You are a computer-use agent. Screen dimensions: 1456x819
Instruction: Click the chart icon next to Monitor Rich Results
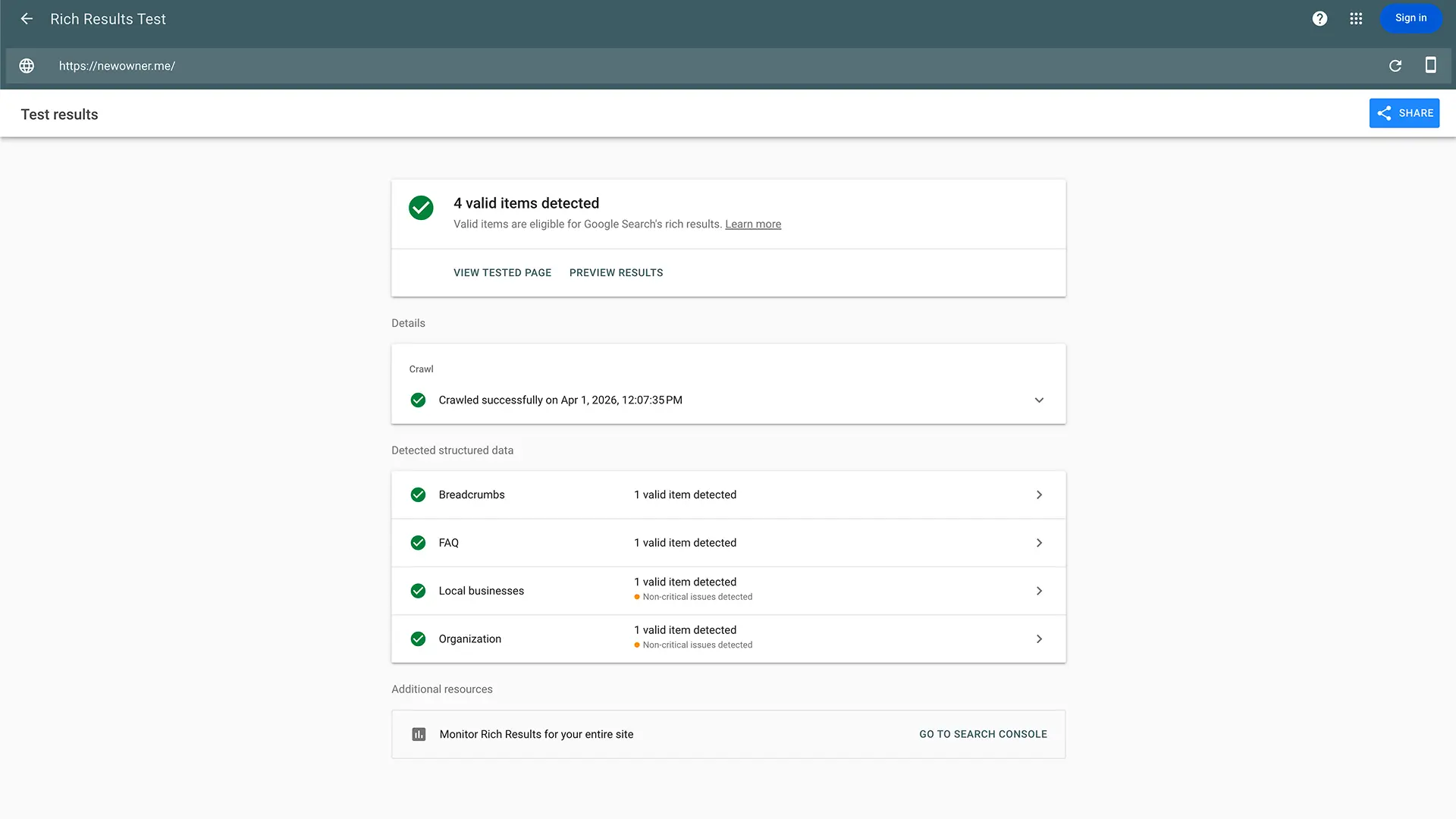[419, 734]
